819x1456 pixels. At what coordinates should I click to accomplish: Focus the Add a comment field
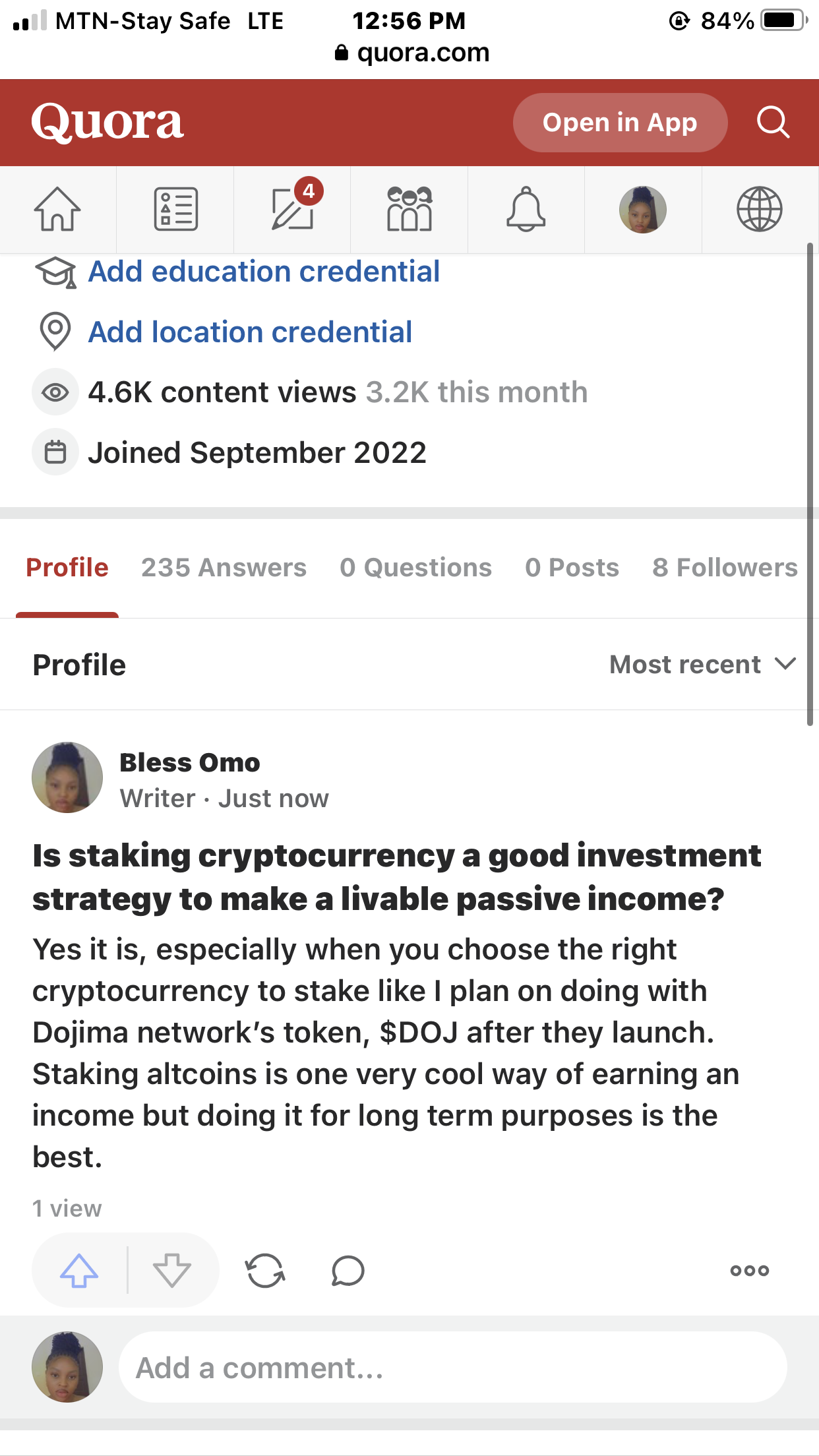point(452,1367)
